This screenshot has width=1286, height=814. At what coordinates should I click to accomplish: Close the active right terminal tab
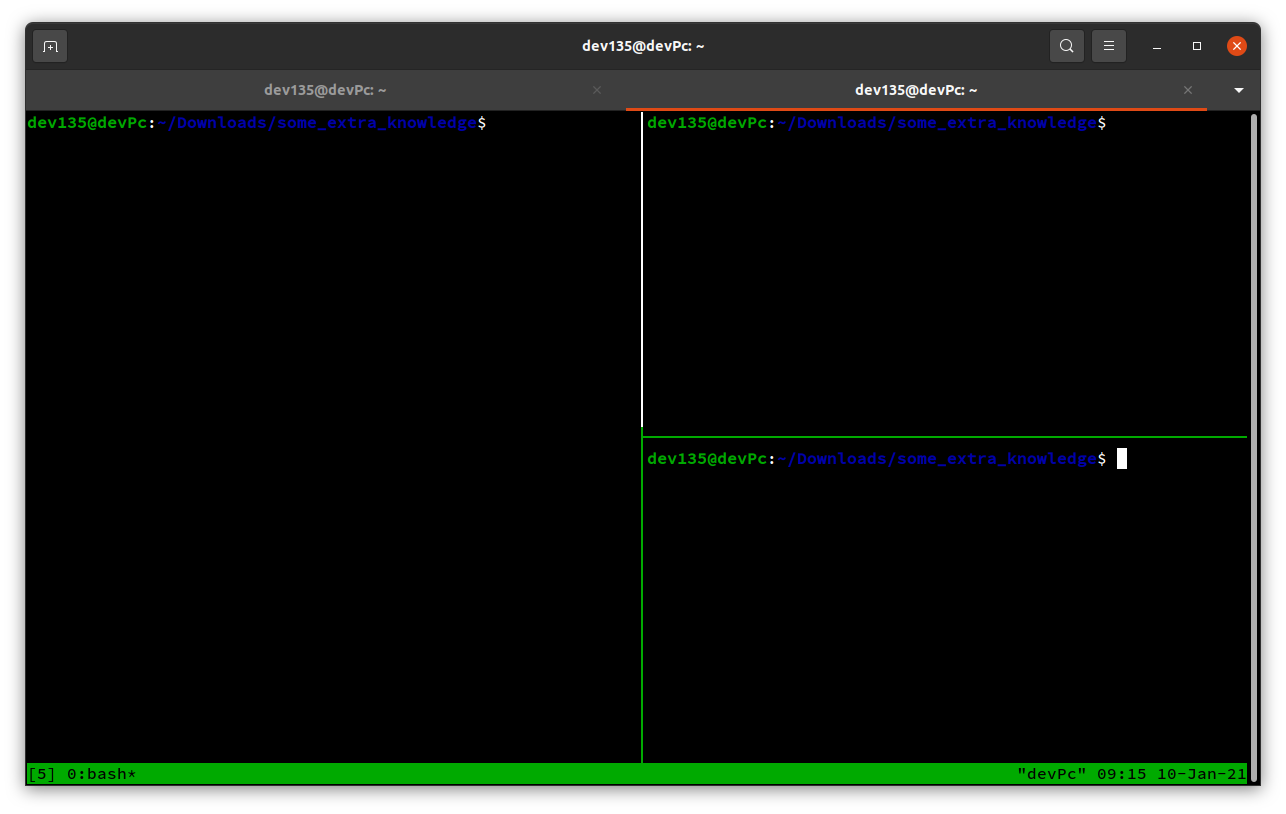[x=1188, y=89]
